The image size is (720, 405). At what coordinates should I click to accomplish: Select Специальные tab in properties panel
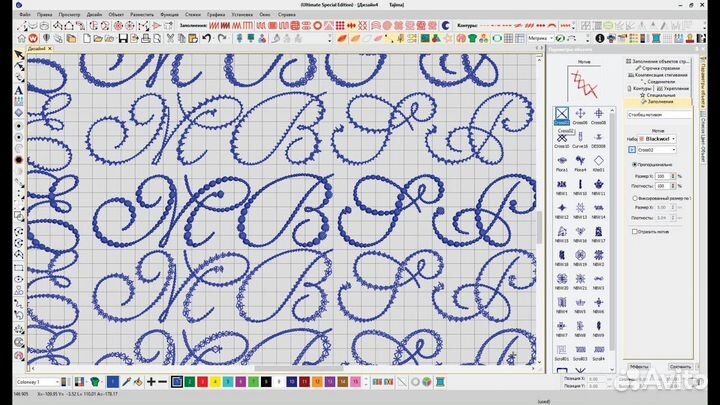658,95
